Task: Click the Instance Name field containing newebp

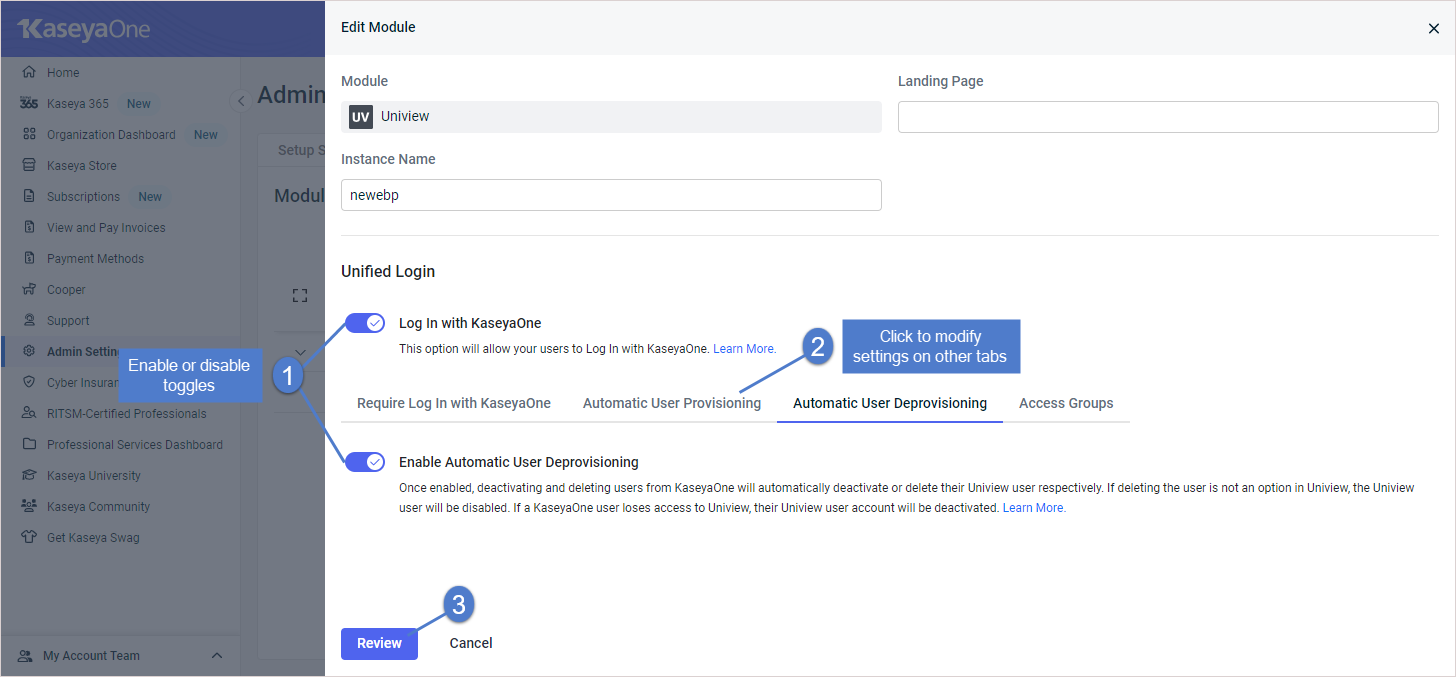Action: [x=611, y=195]
